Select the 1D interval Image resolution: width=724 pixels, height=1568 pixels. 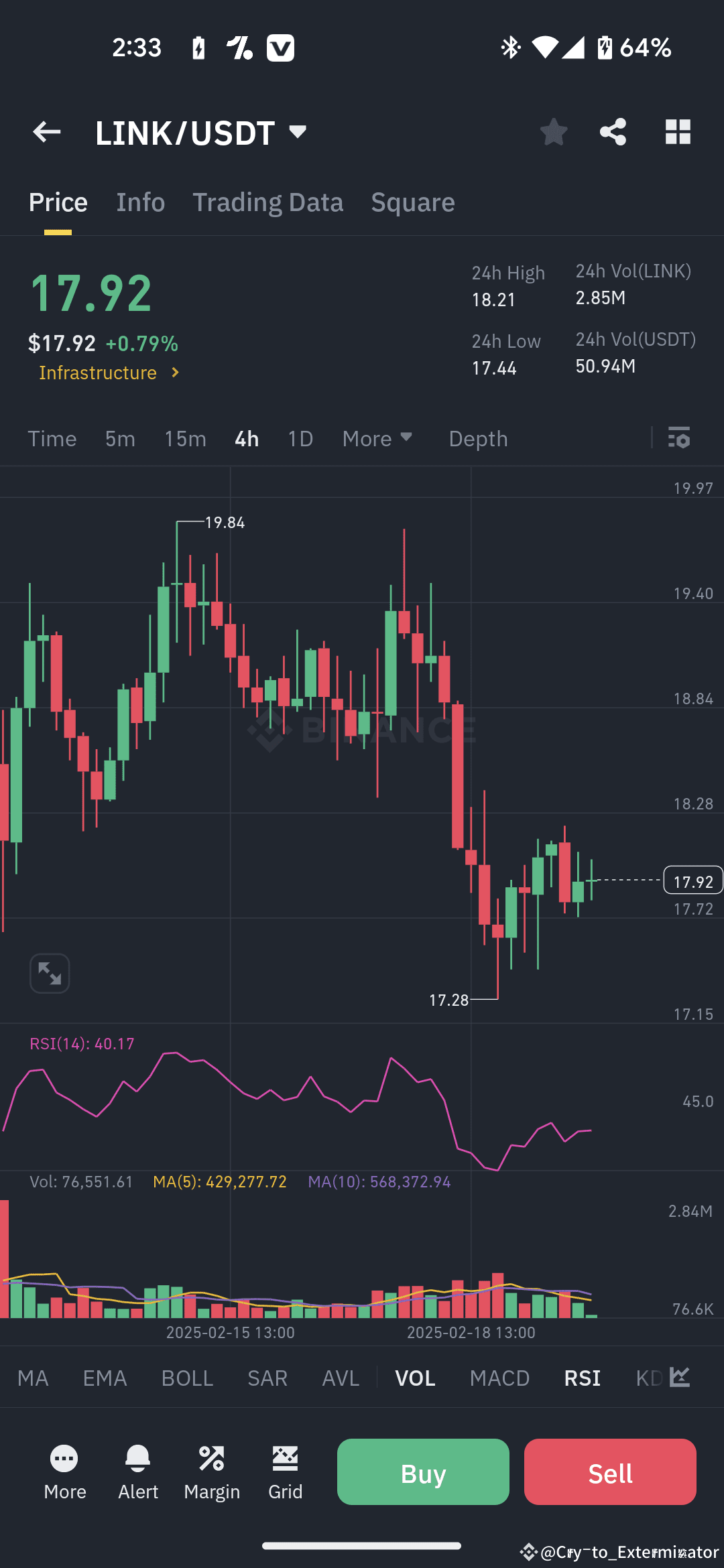[300, 438]
